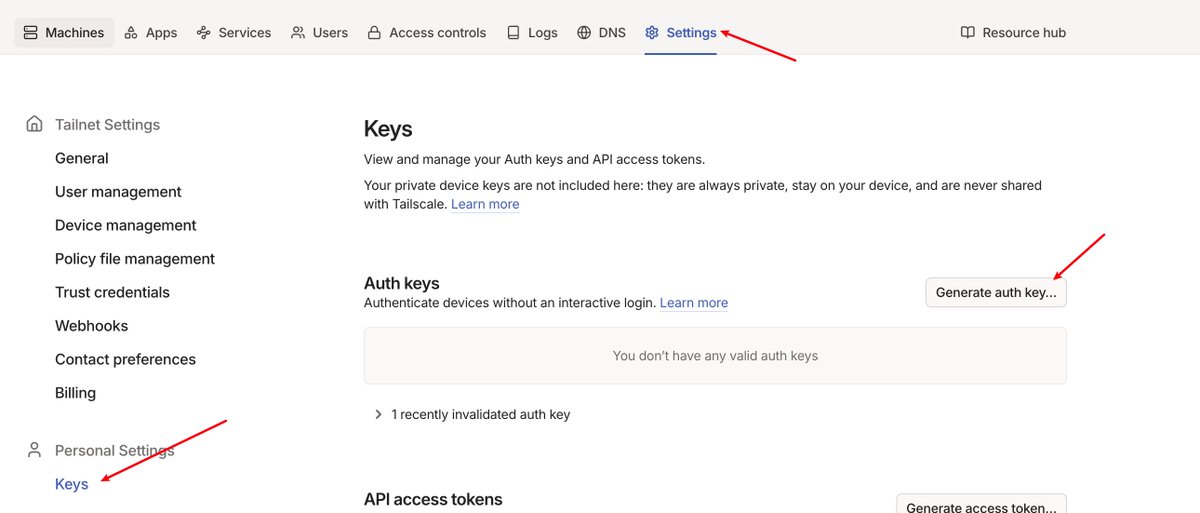1200x513 pixels.
Task: Click the Apps icon in navigation
Action: click(131, 33)
